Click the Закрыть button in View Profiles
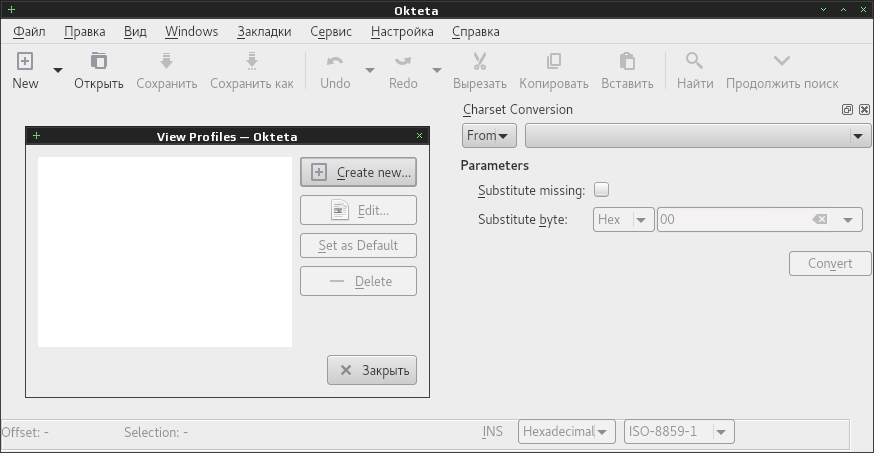874x453 pixels. pos(372,370)
